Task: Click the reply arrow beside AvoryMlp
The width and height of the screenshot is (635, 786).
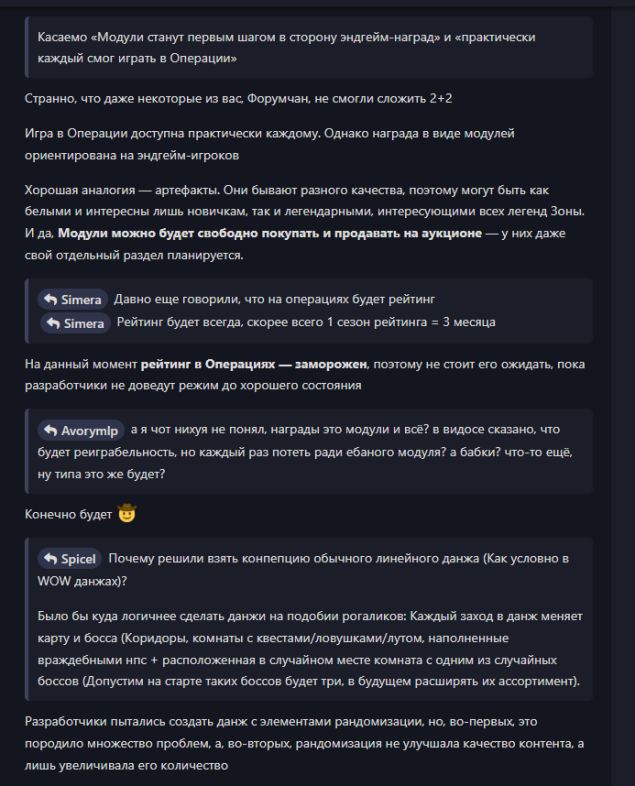Action: (x=49, y=431)
